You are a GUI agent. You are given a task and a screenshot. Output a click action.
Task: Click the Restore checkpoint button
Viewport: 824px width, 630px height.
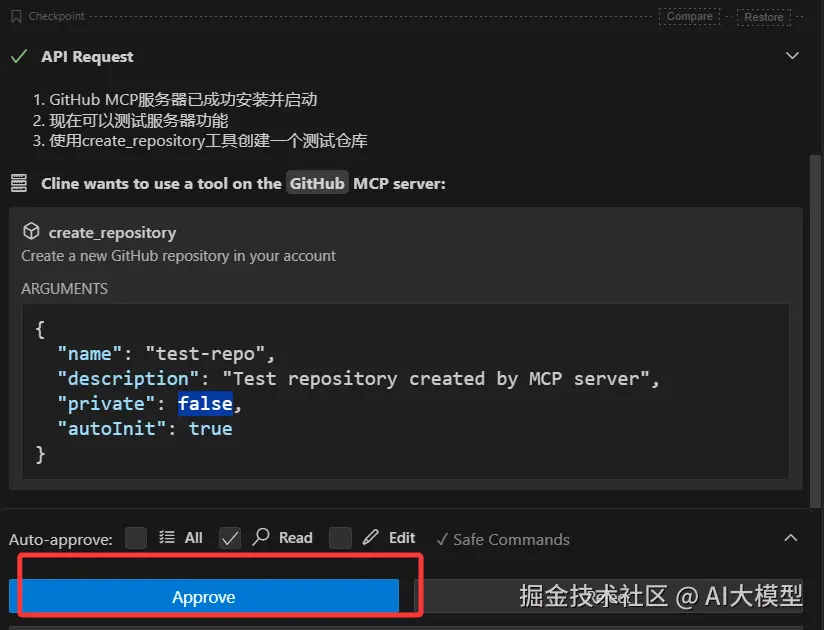click(763, 17)
